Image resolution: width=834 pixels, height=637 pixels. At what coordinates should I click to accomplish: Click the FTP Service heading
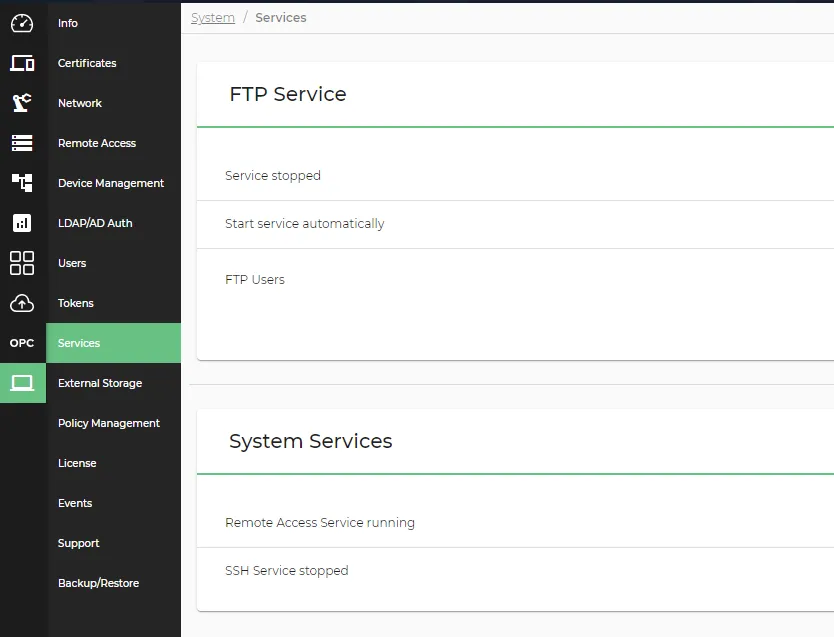click(288, 94)
